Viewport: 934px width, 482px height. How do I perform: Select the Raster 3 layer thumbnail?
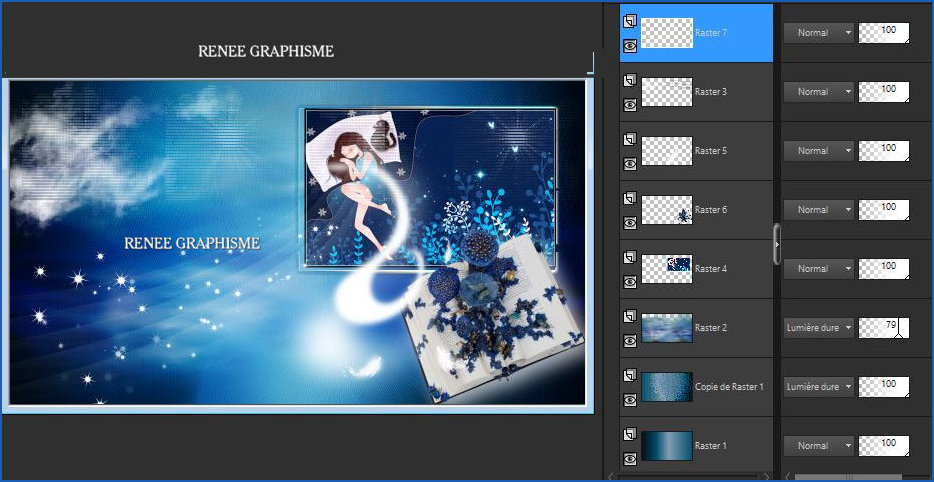pyautogui.click(x=667, y=92)
